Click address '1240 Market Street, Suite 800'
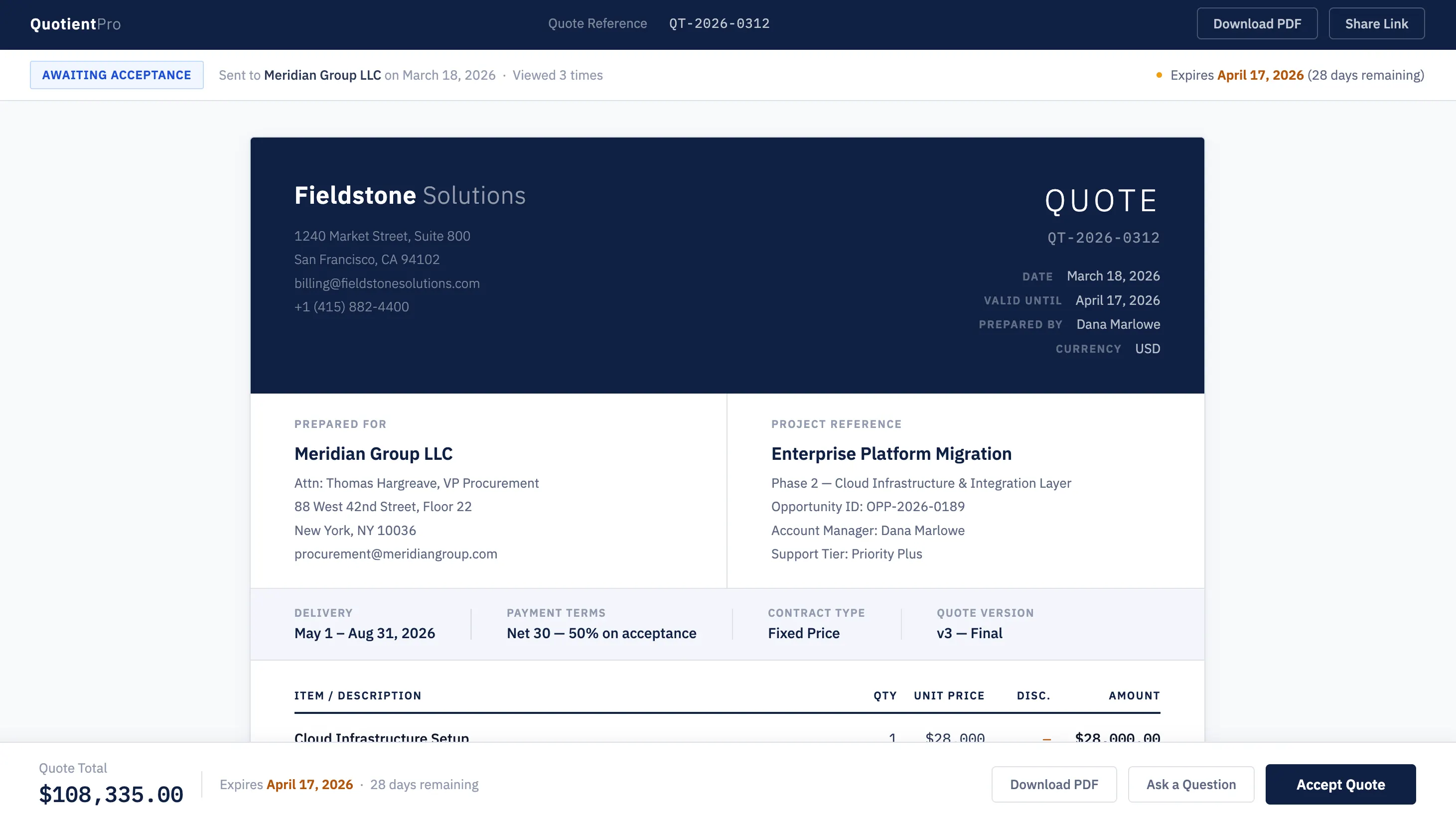Image resolution: width=1456 pixels, height=821 pixels. point(382,236)
